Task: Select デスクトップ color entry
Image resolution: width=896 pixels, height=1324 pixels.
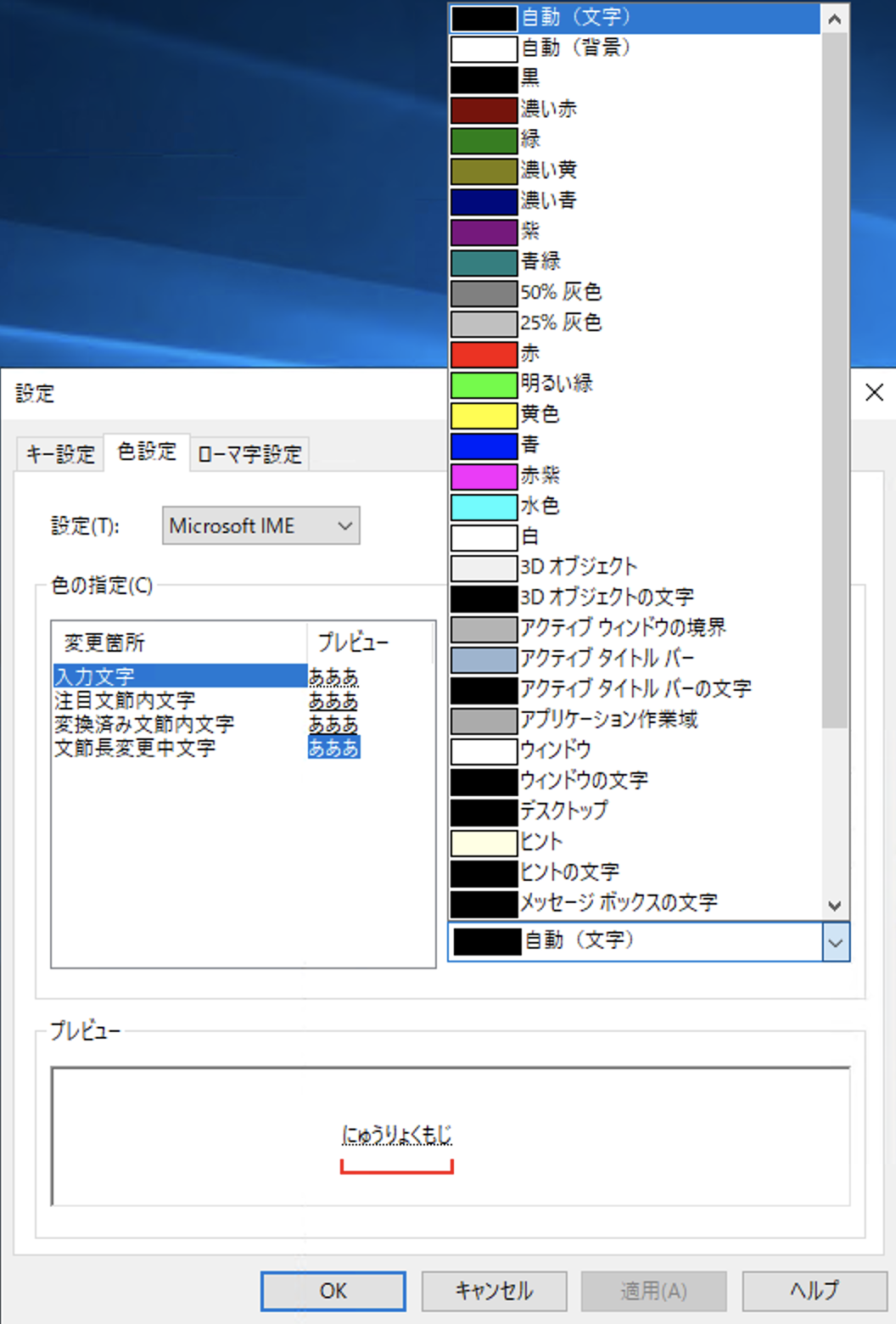Action: coord(635,812)
